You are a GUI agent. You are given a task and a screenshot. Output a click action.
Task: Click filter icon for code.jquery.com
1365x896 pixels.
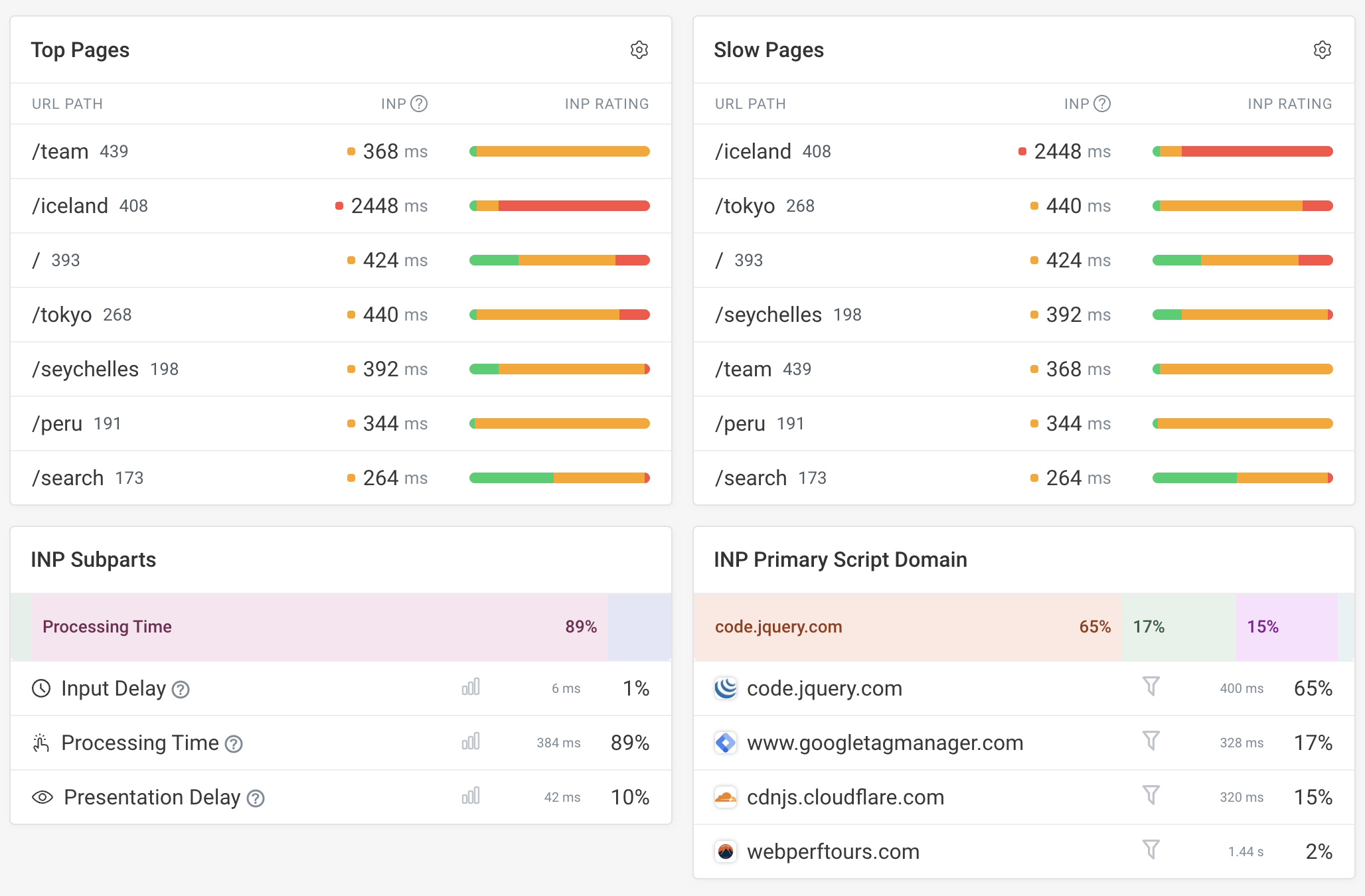click(x=1151, y=686)
